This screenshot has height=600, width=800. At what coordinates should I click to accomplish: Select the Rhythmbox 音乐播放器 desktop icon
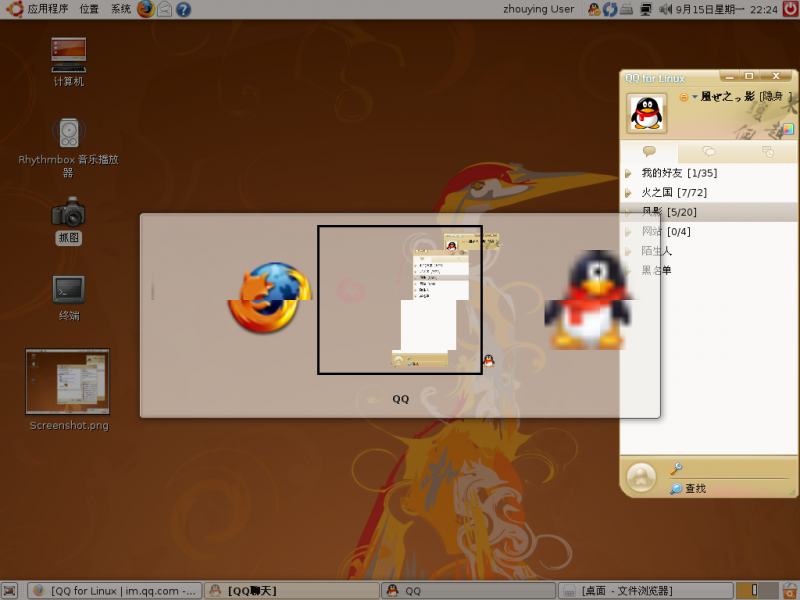pos(68,147)
